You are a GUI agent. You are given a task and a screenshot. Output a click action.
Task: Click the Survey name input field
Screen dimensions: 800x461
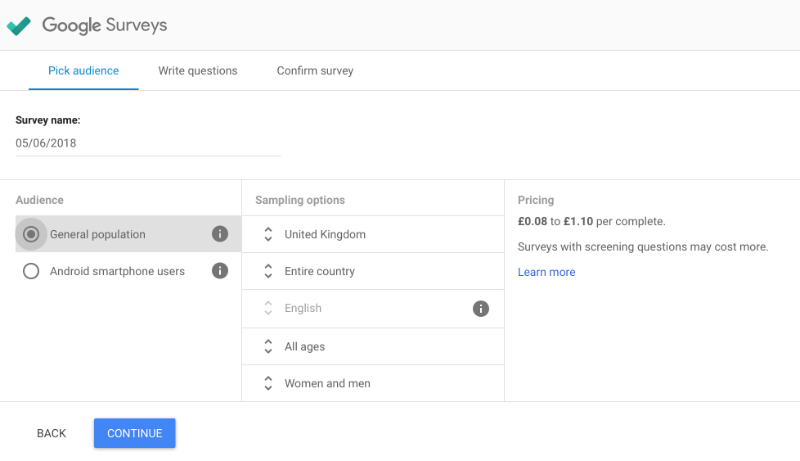148,143
